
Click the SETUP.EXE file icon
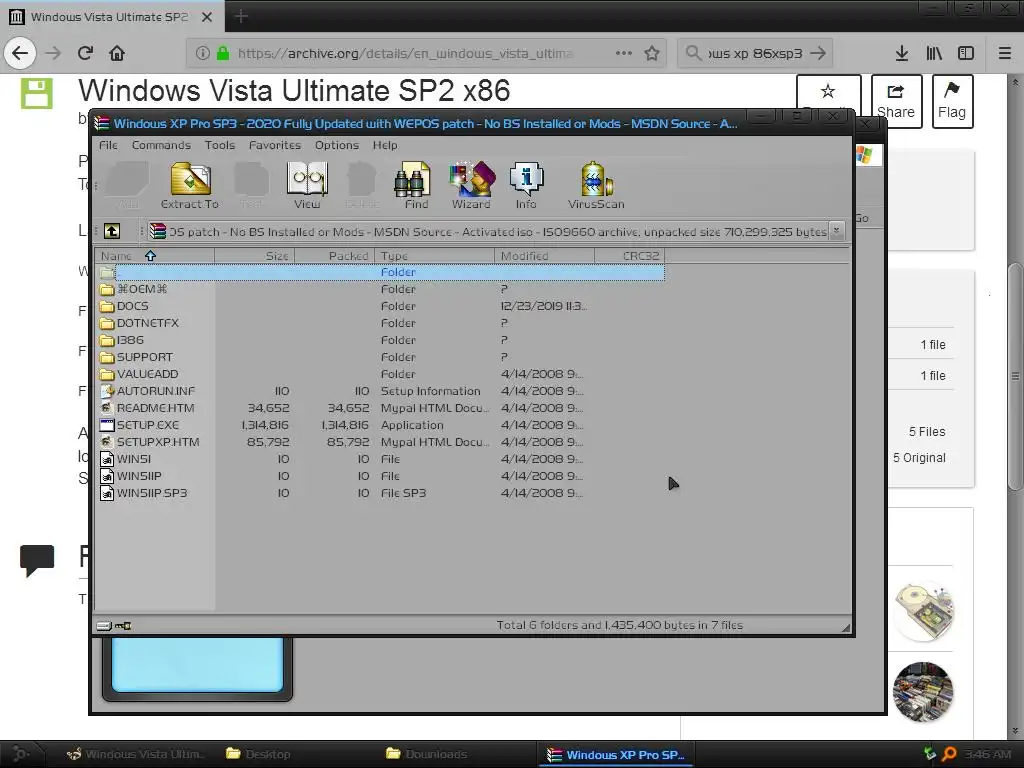pyautogui.click(x=107, y=425)
